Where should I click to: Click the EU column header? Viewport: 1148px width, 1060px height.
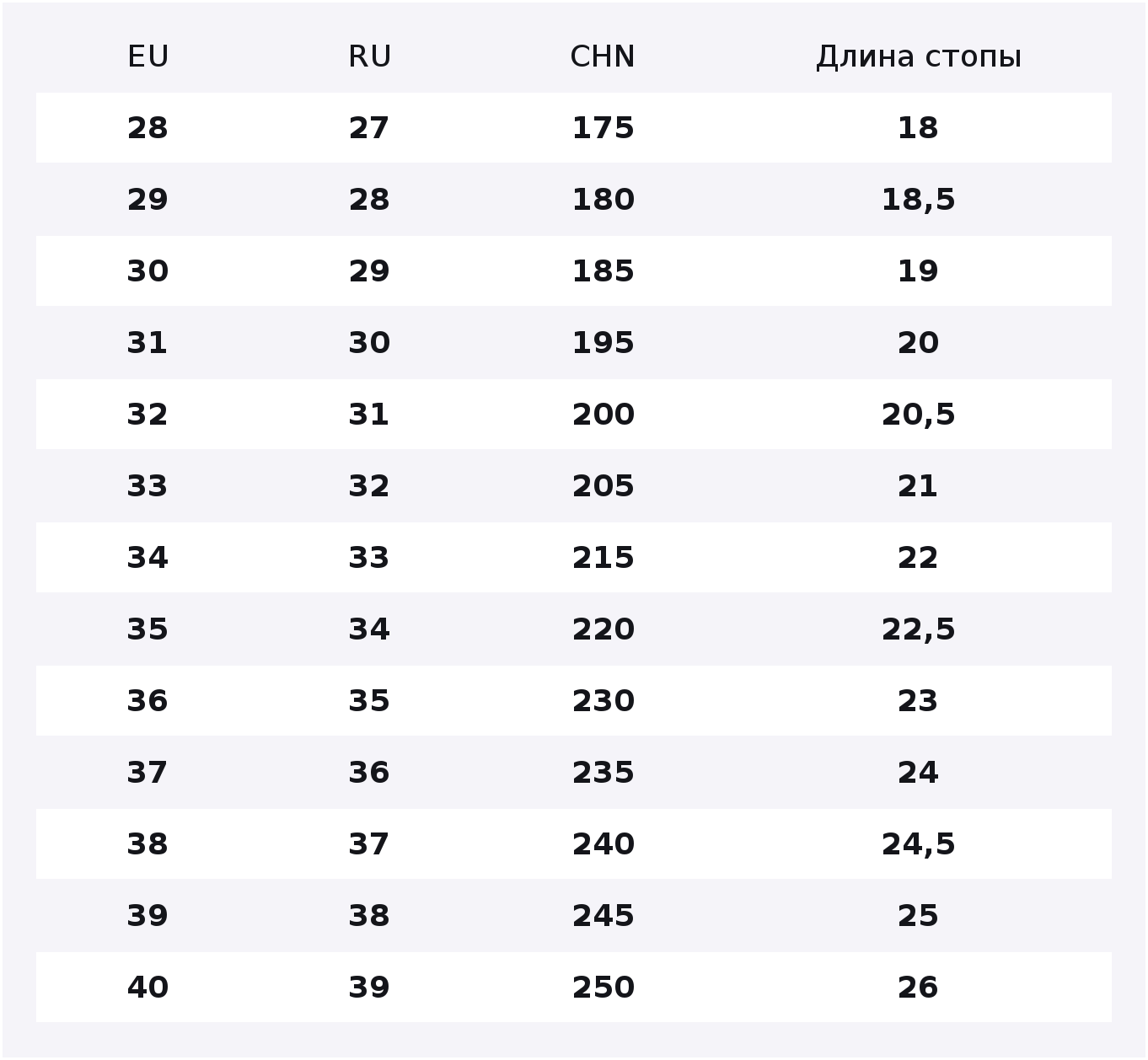[x=148, y=56]
